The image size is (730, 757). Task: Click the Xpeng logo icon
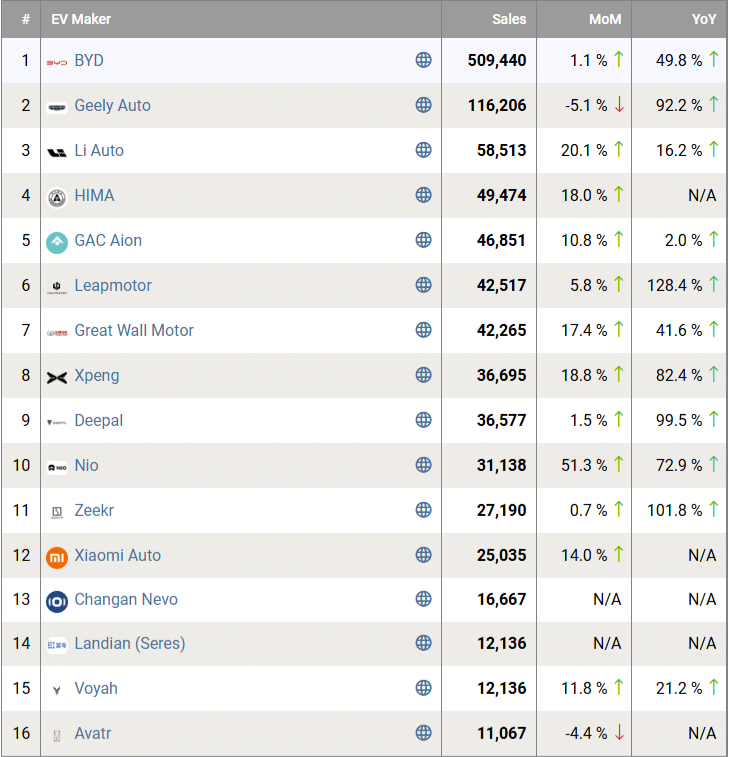point(57,377)
